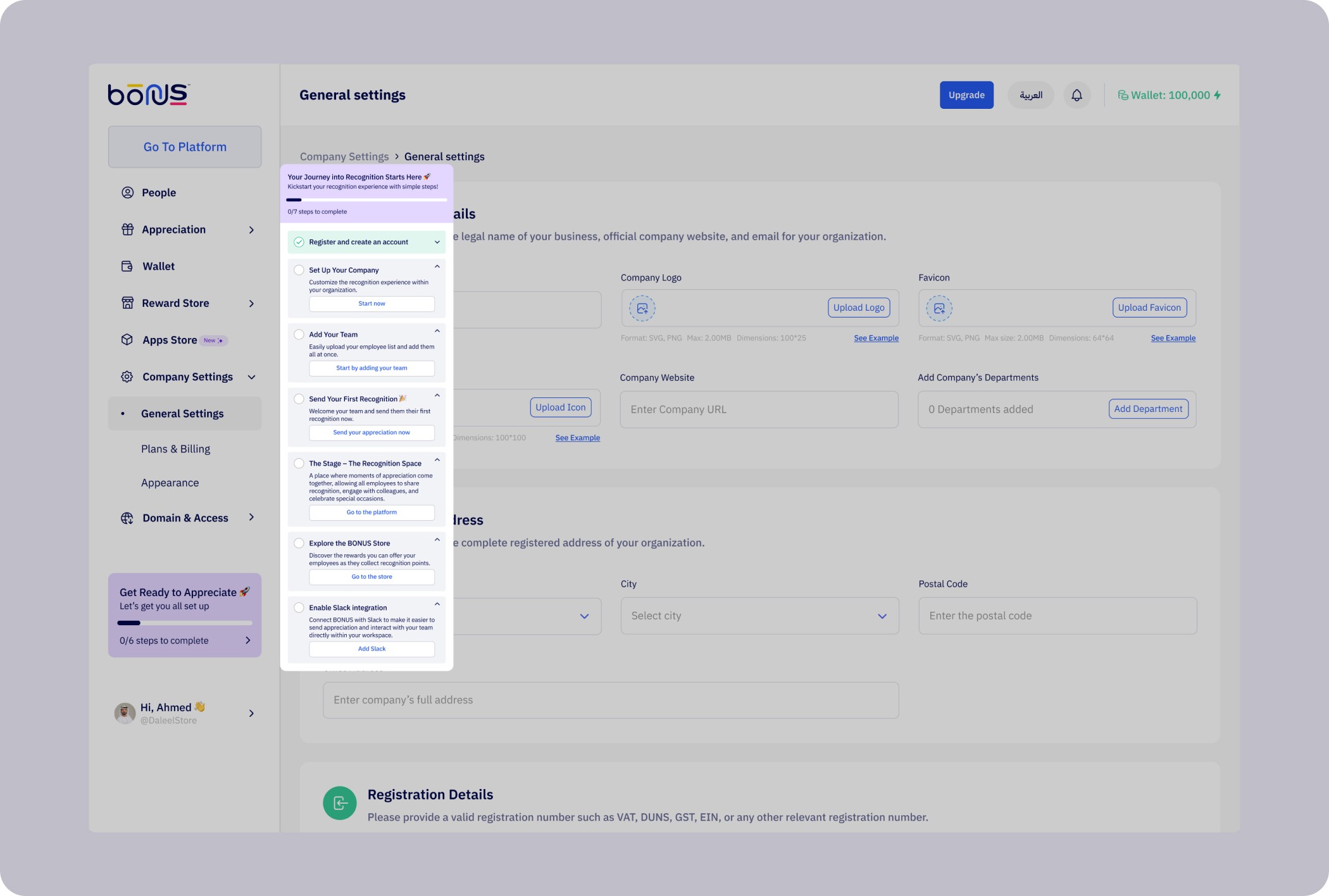Click the Wallet sidebar icon
This screenshot has height=896, width=1329.
[x=127, y=266]
